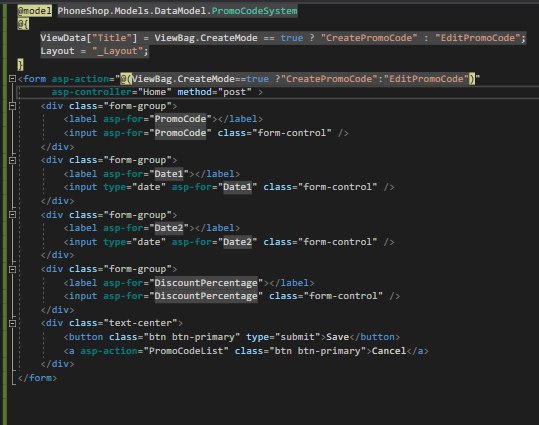Click ViewData["Title"] in the Razor block
This screenshot has width=539, height=425.
pyautogui.click(x=89, y=38)
